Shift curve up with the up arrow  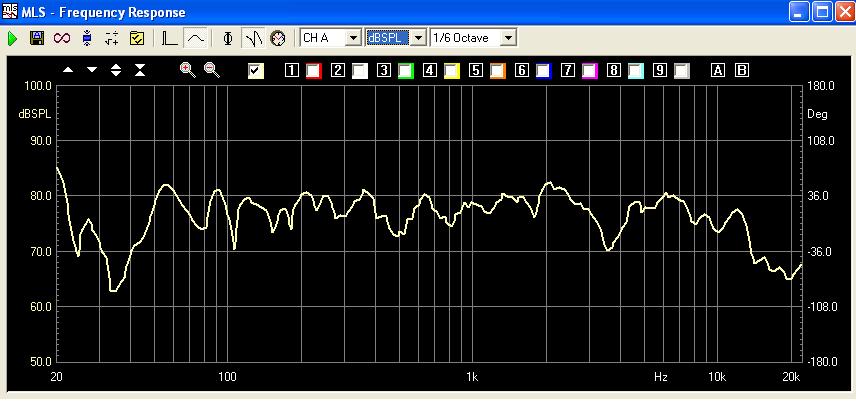click(68, 70)
